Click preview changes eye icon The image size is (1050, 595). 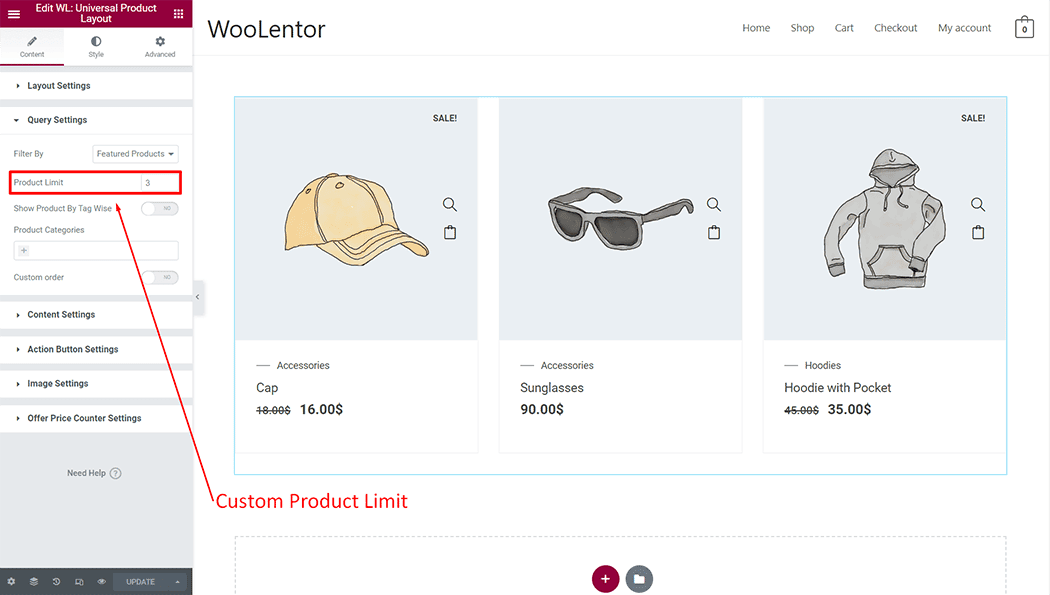point(102,582)
